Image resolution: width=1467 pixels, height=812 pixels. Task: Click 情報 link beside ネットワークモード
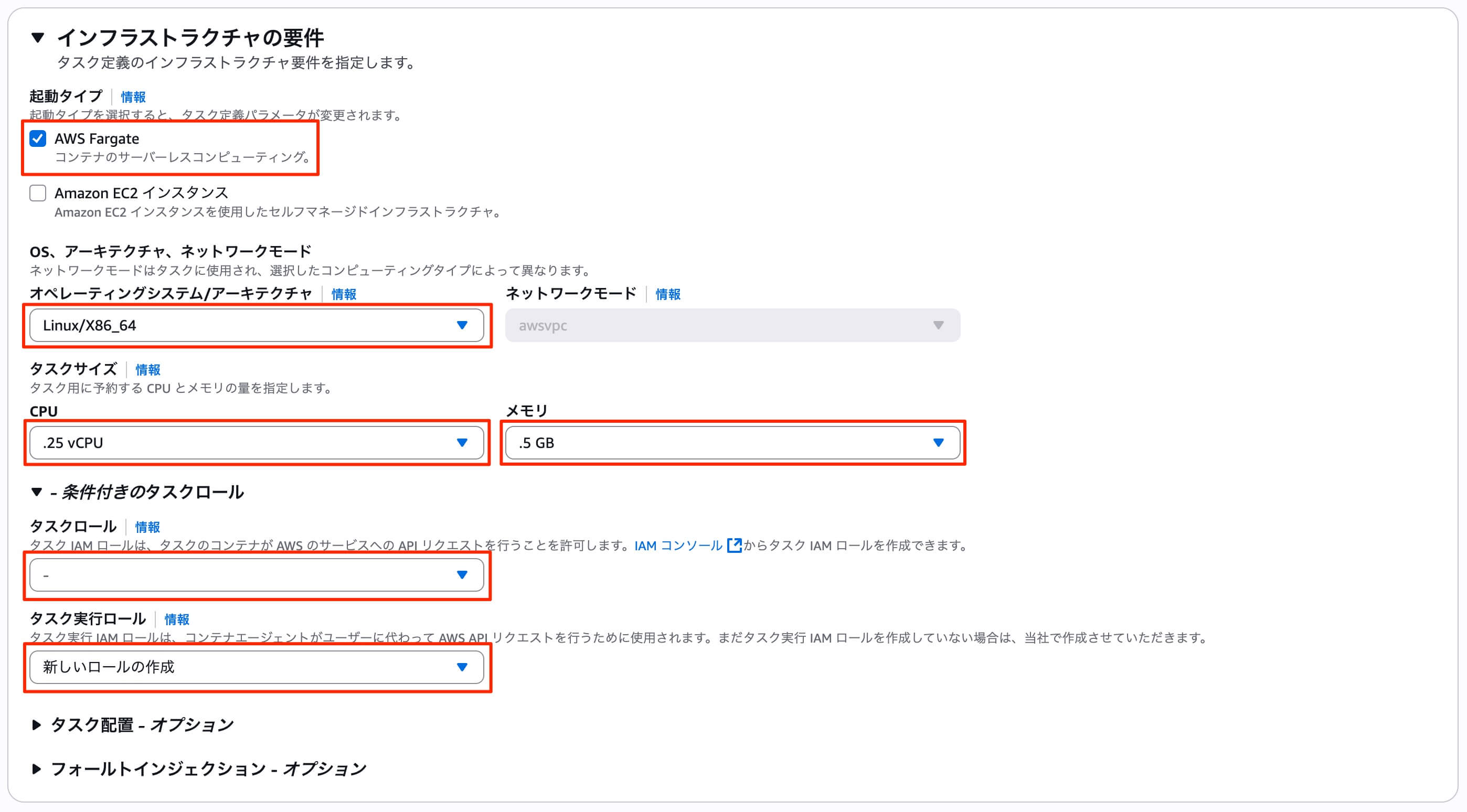pos(668,294)
